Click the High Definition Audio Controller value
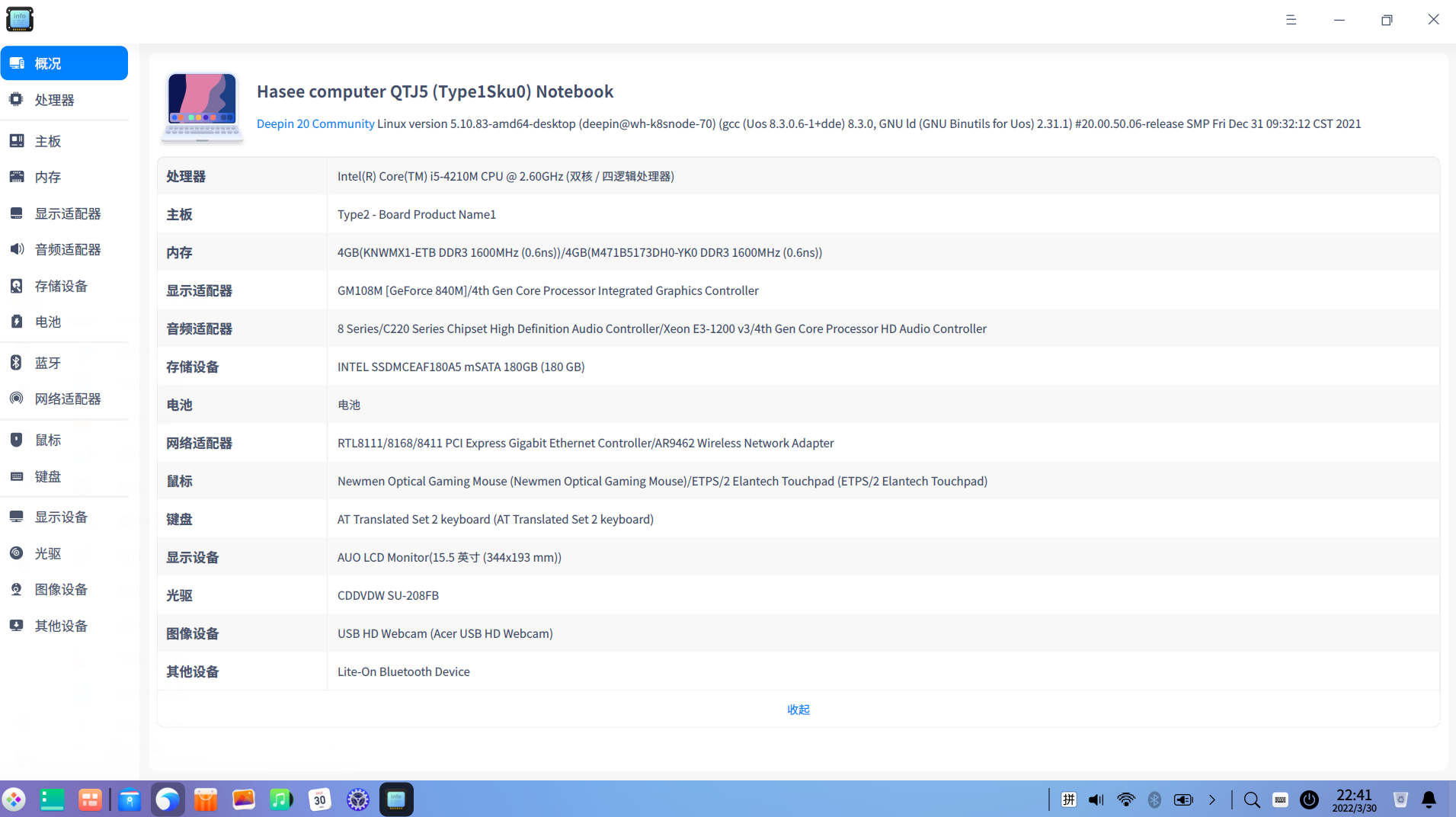Image resolution: width=1456 pixels, height=817 pixels. click(x=662, y=328)
